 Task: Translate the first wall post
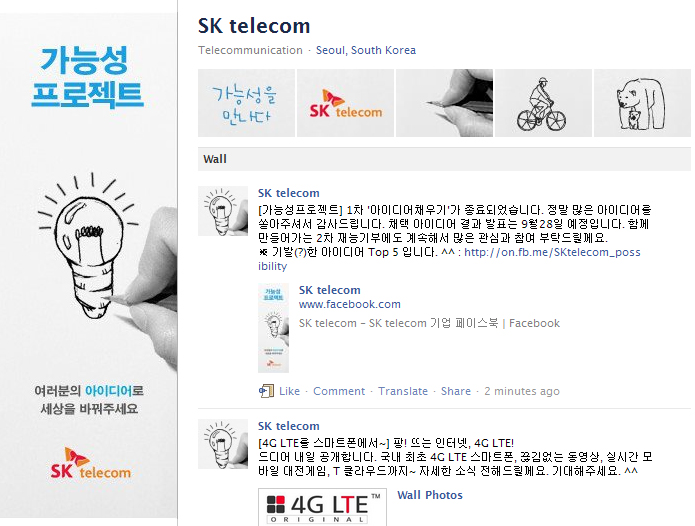[403, 391]
